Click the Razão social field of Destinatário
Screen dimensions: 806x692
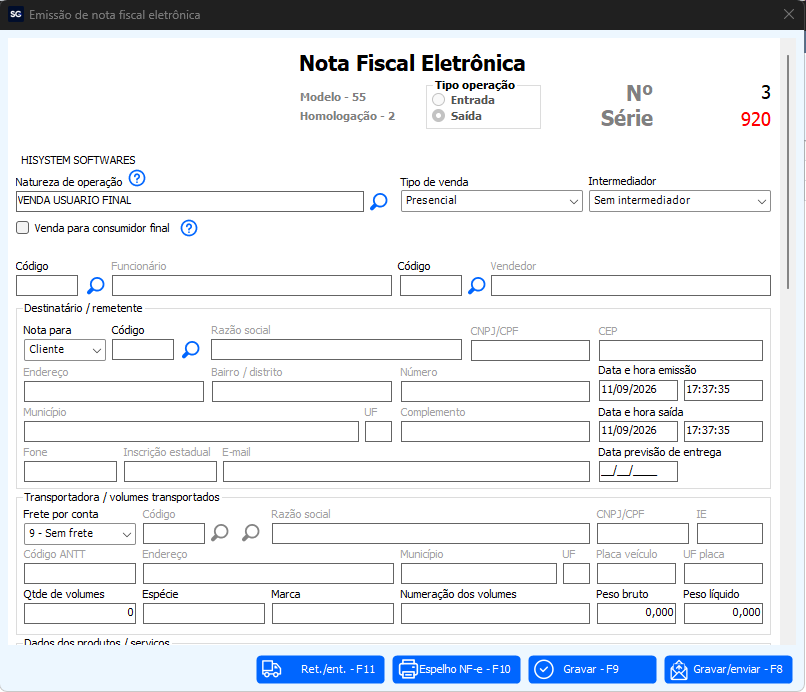click(336, 350)
